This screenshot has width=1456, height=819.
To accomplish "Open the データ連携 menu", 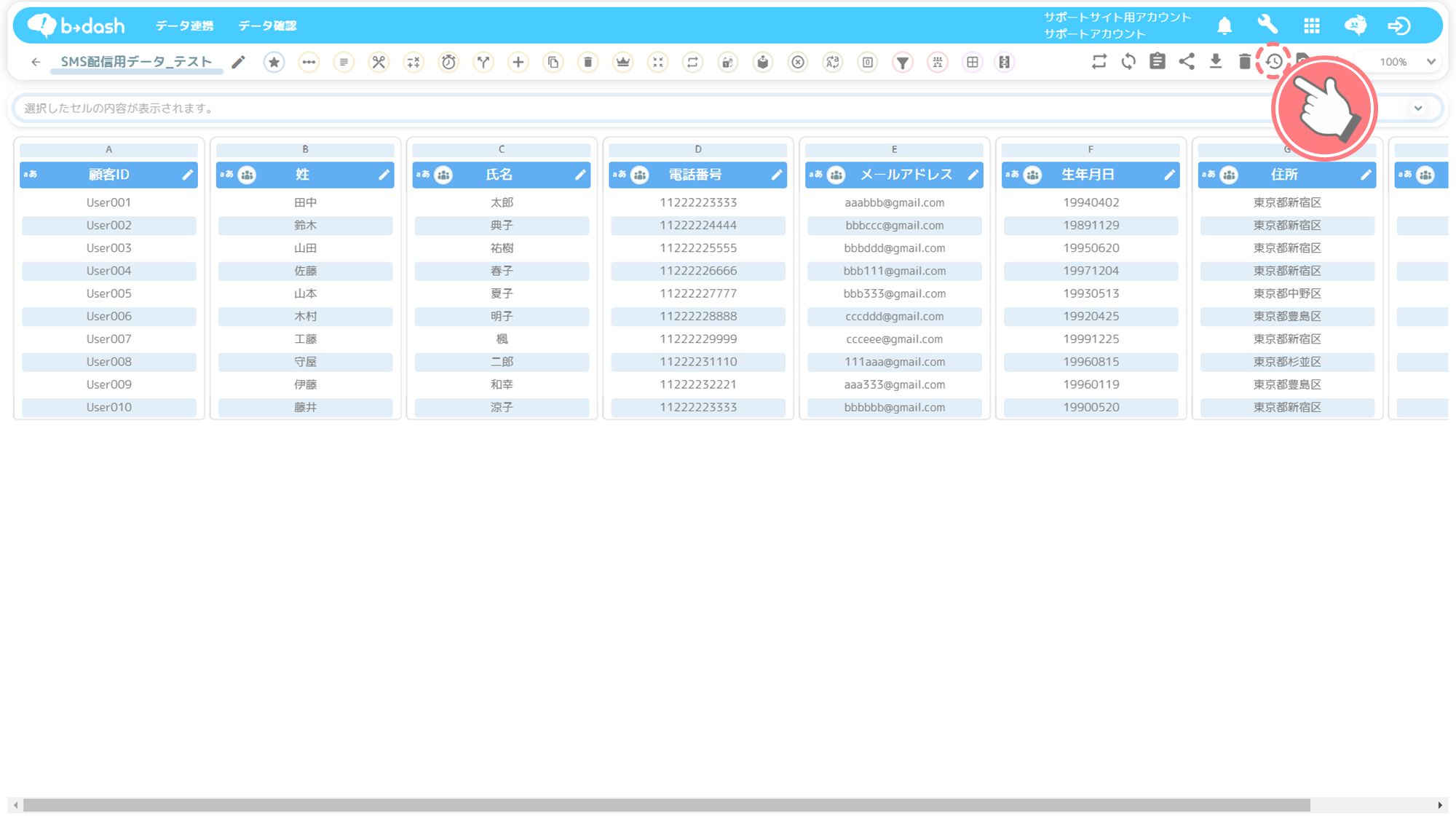I will click(x=184, y=26).
